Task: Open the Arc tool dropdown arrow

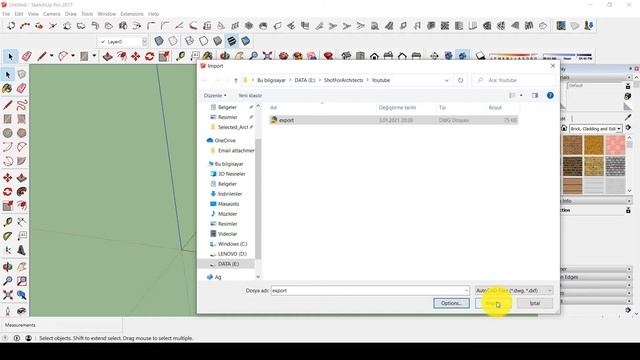Action: coord(73,56)
